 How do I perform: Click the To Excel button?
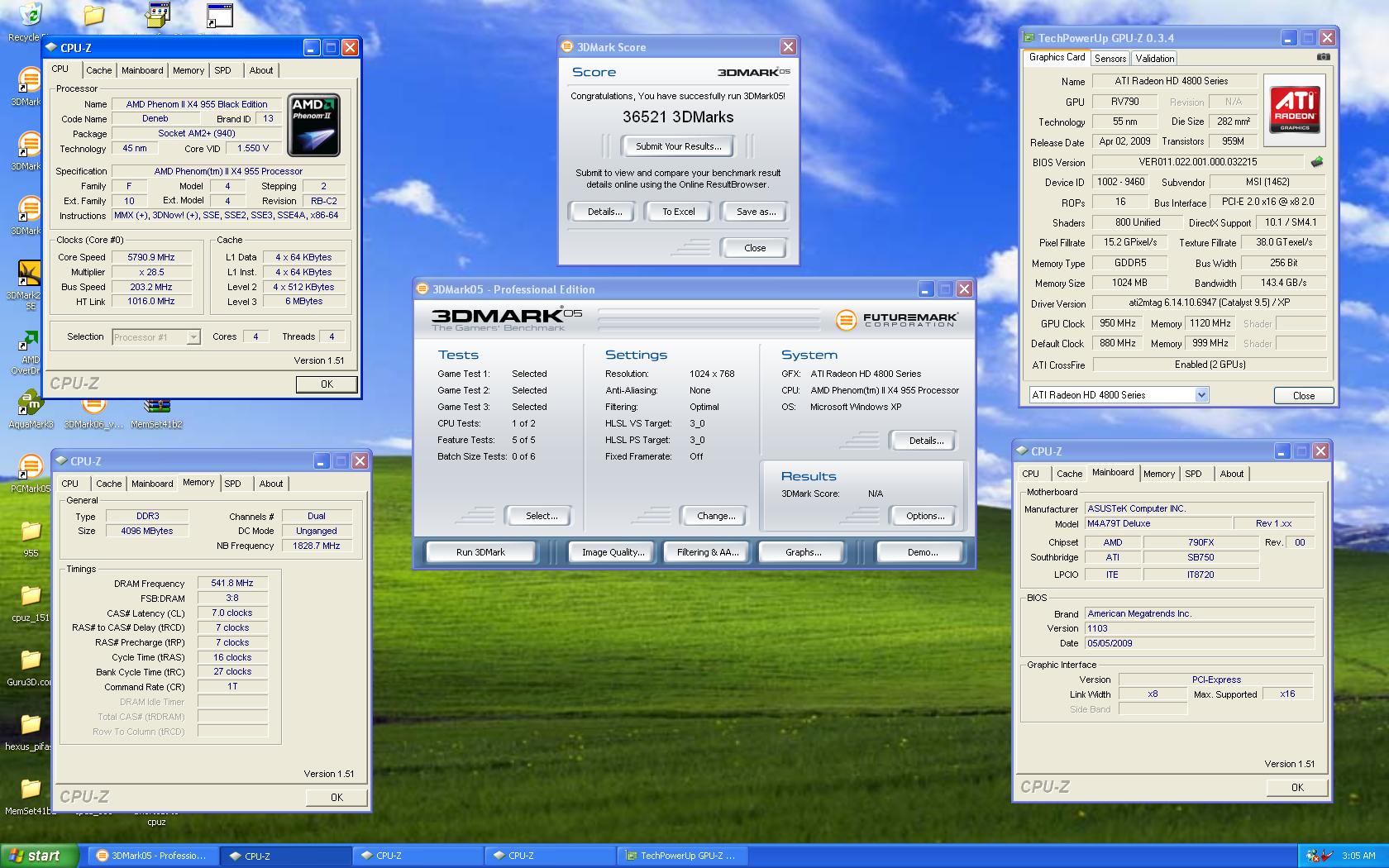click(x=679, y=212)
